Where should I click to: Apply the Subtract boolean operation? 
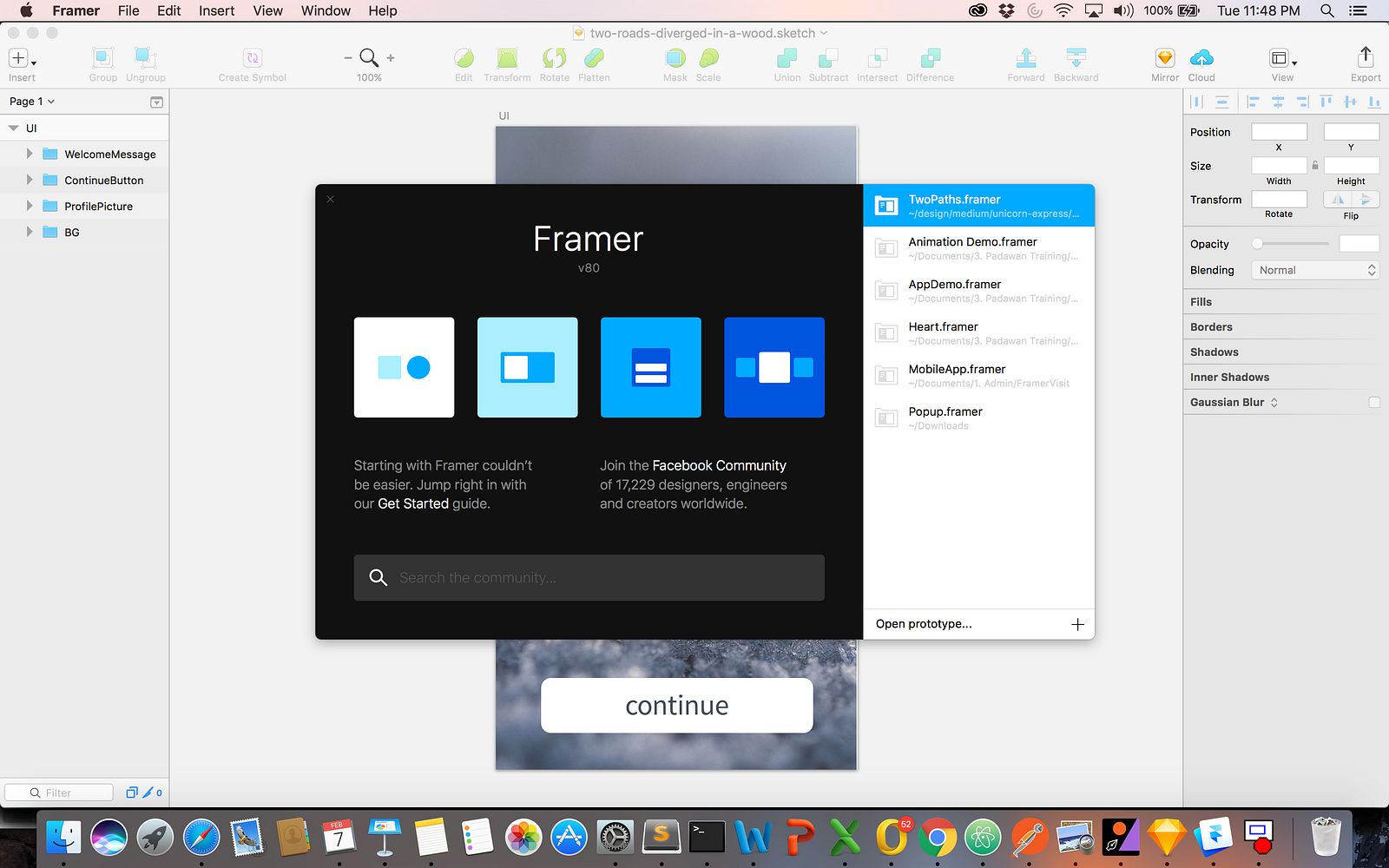[829, 58]
